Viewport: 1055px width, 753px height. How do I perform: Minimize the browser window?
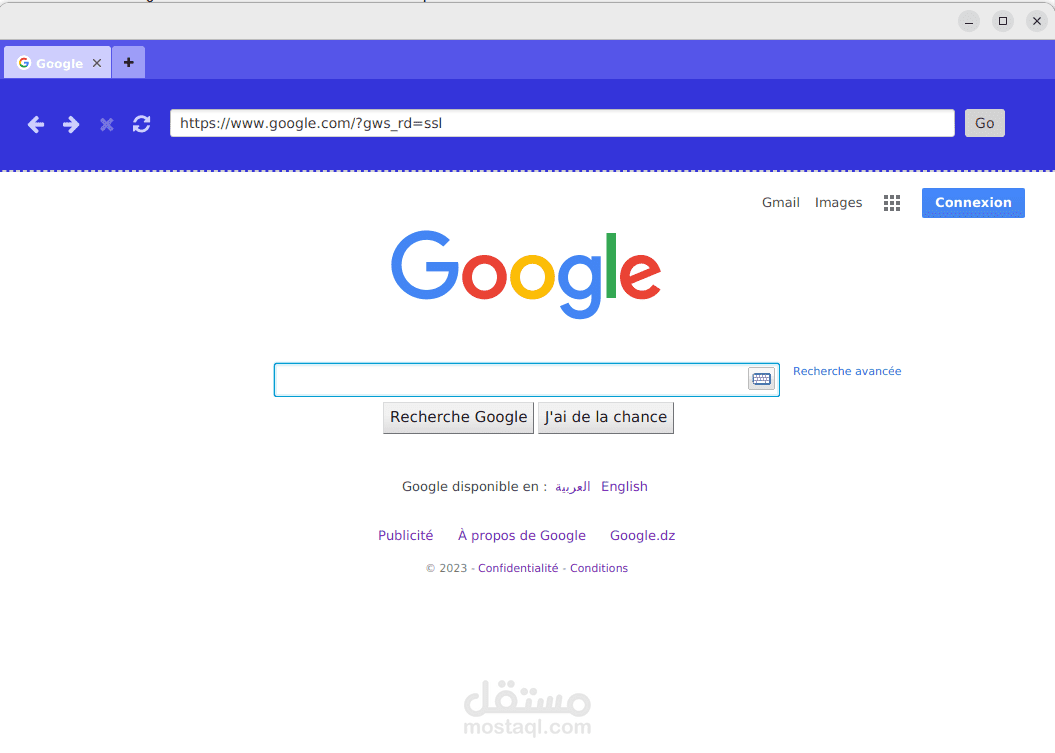[x=969, y=22]
